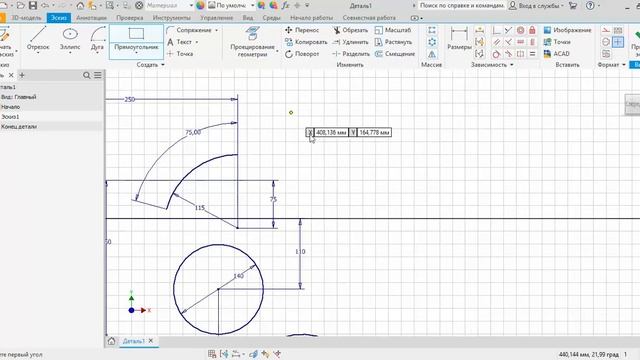This screenshot has width=640, height=360.
Task: Click the Деталь1 document tab
Action: point(133,341)
